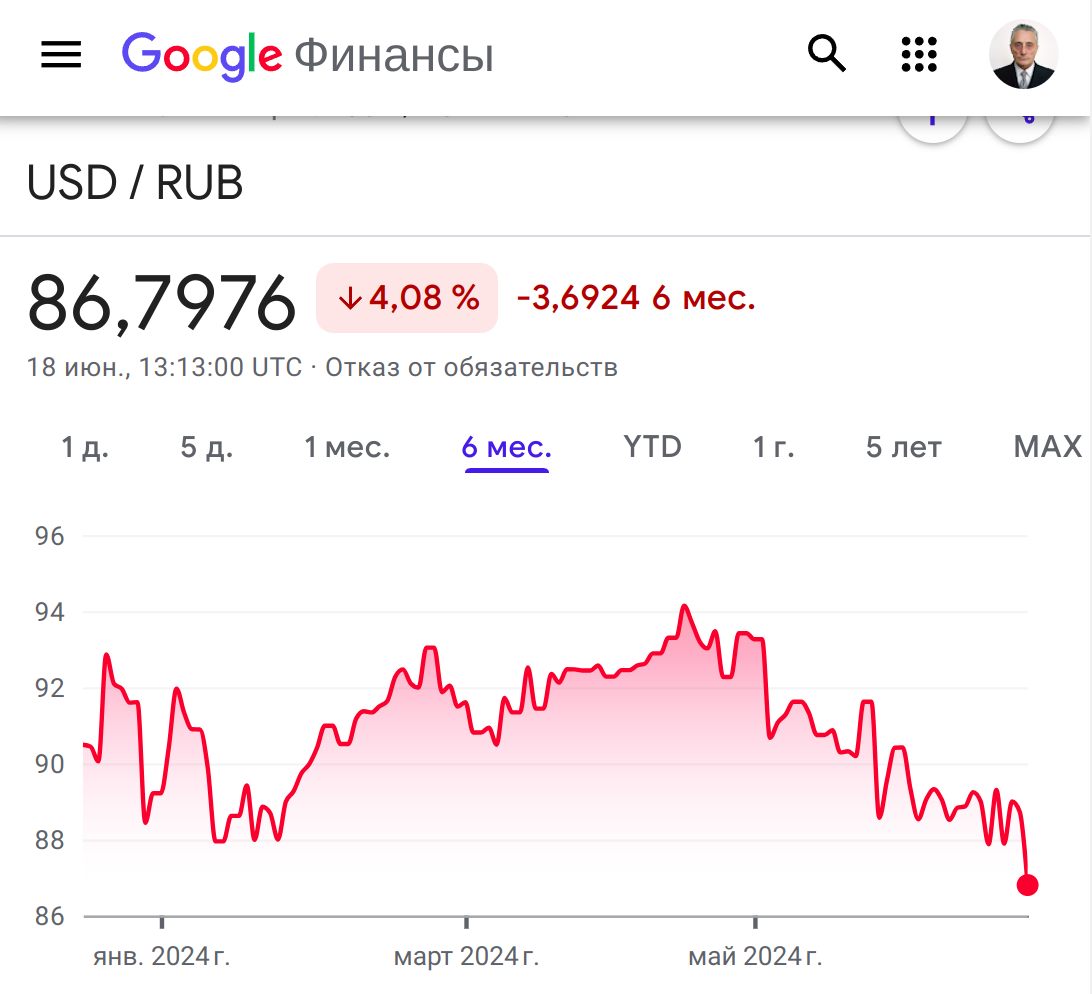
Task: Select the 1 г. time range
Action: pos(773,447)
